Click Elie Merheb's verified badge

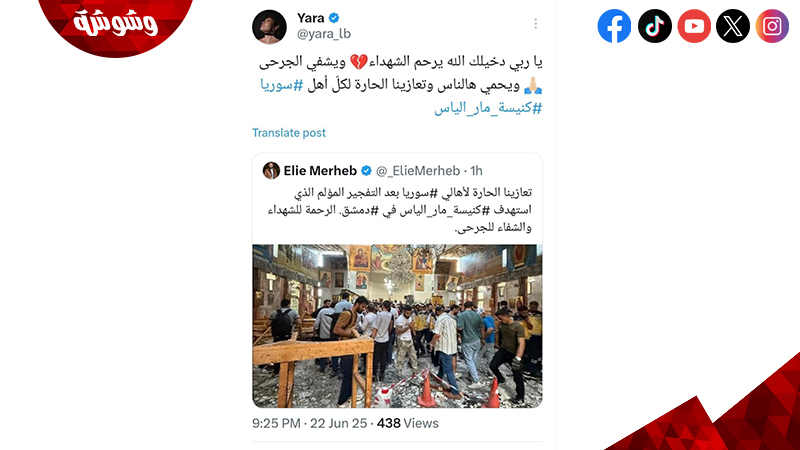point(366,171)
